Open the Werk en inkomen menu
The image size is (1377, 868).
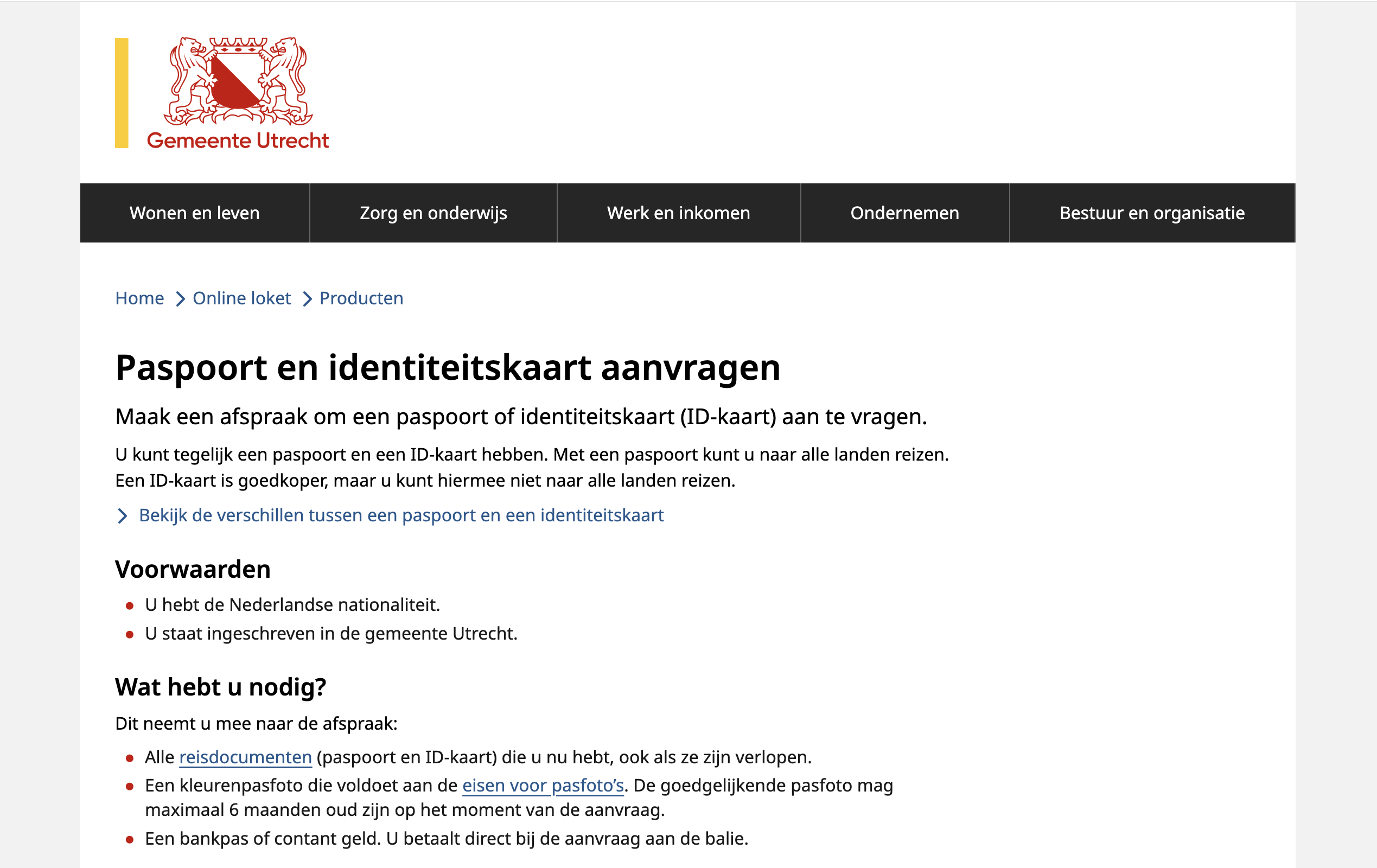[x=678, y=213]
